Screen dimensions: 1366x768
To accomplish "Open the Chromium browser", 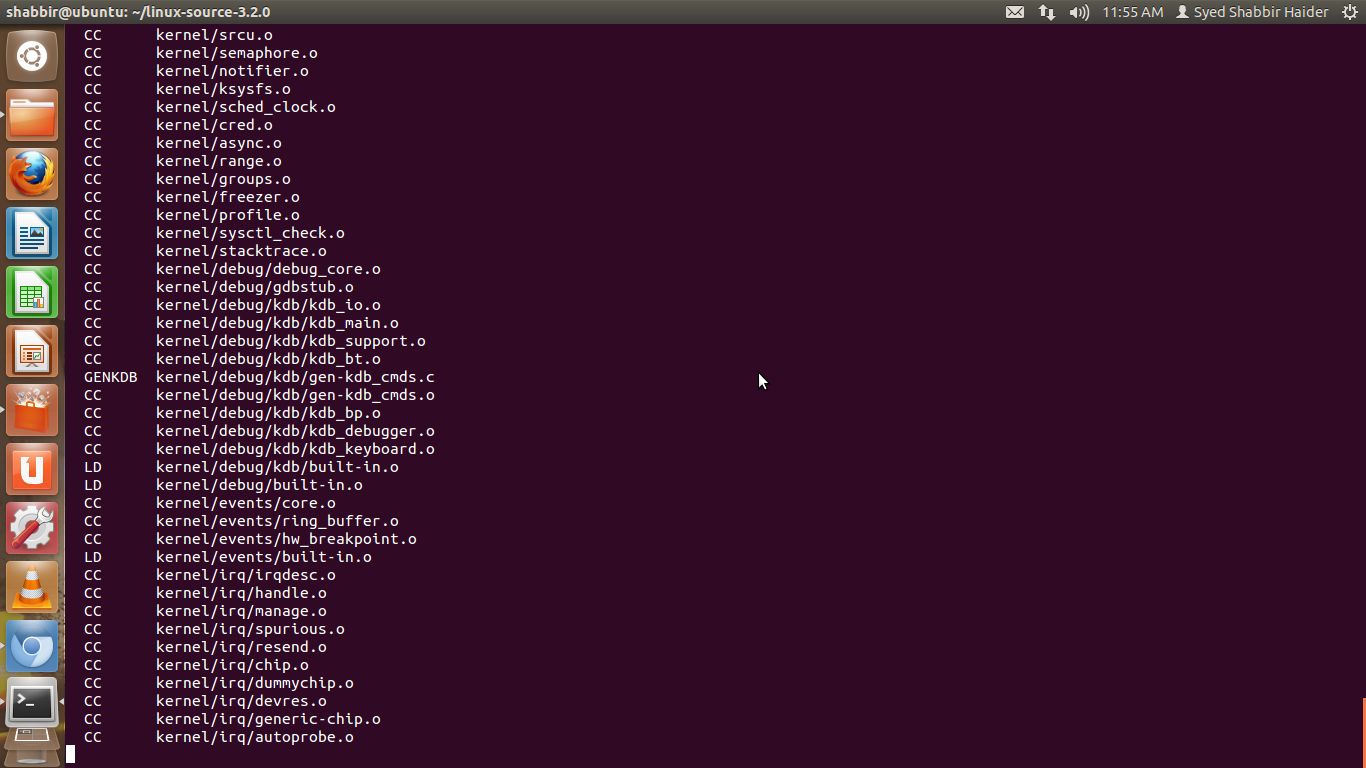I will tap(32, 647).
